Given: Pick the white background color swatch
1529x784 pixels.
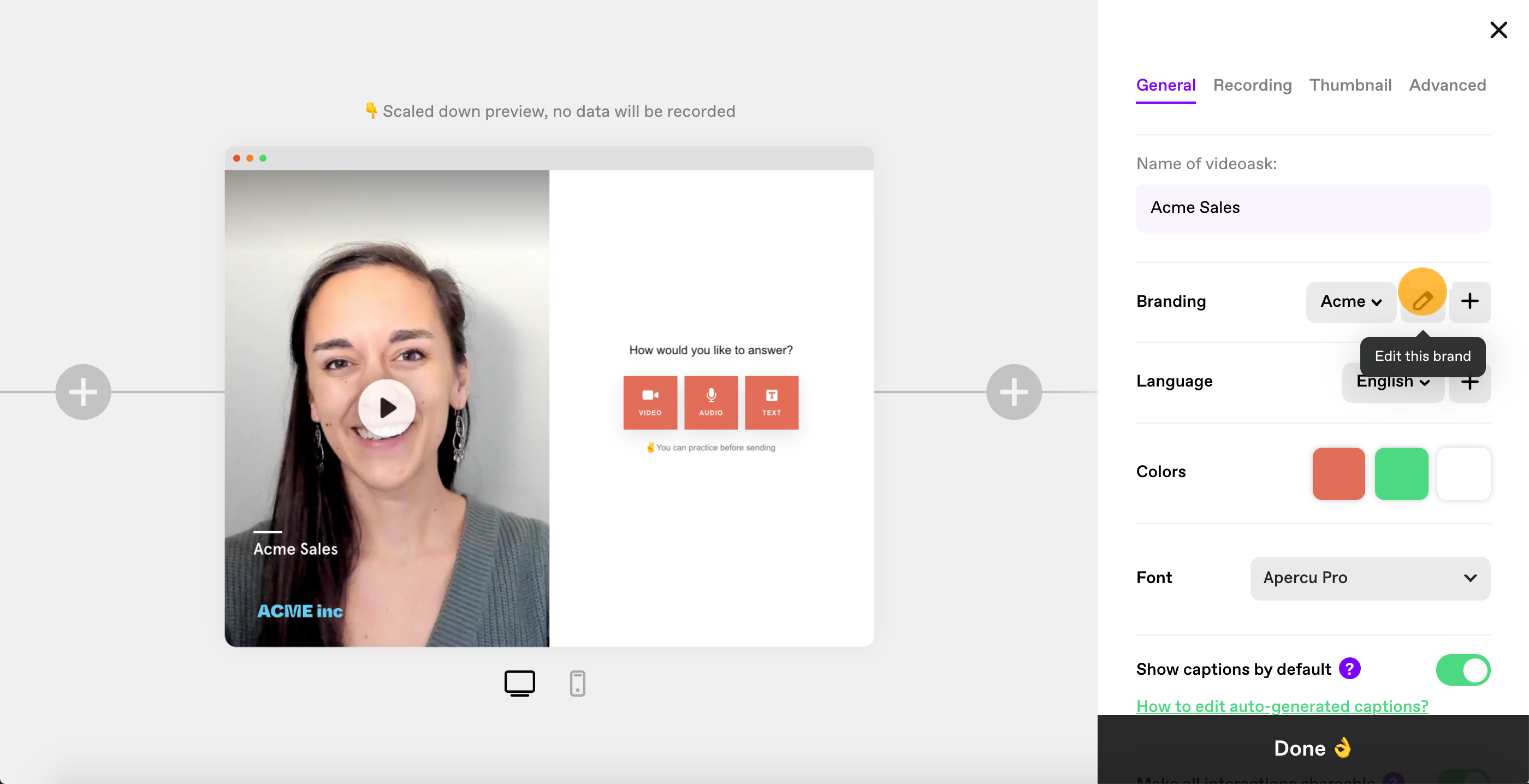Looking at the screenshot, I should tap(1463, 473).
